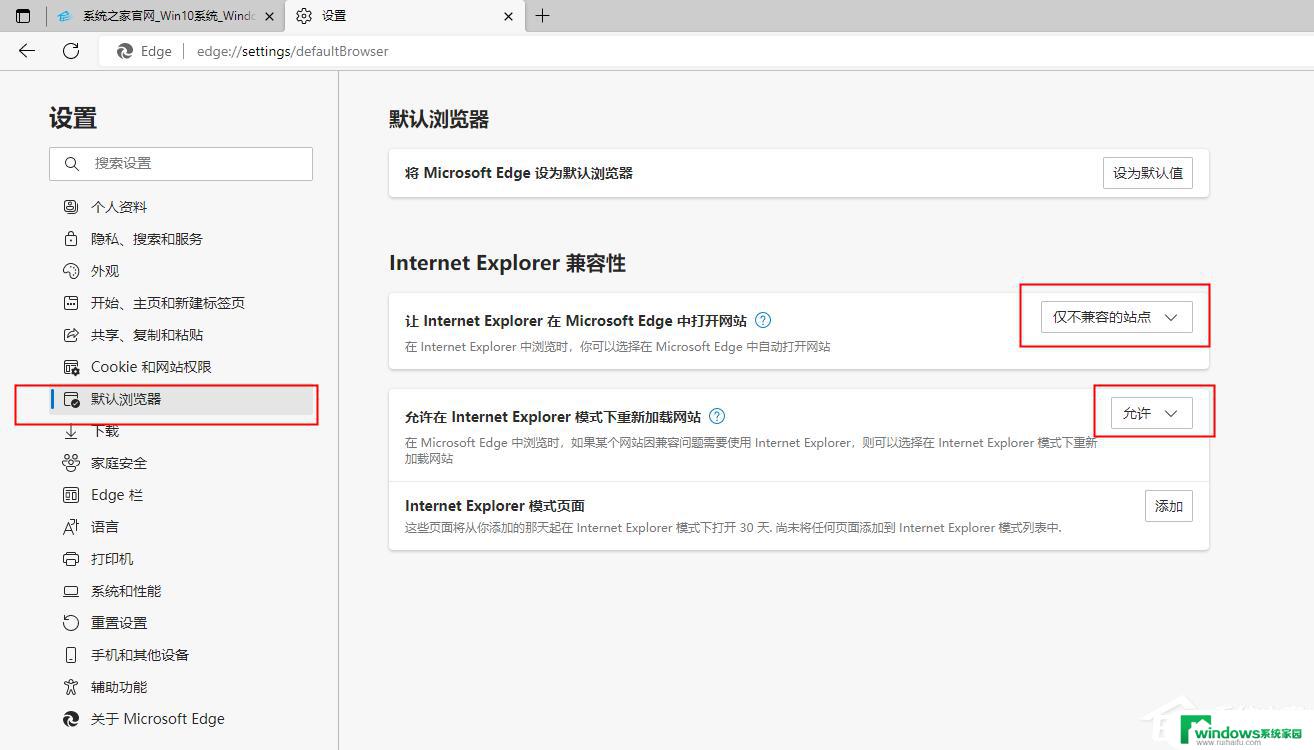This screenshot has height=750, width=1314.
Task: Click the Internet Explorer 模式页面 label
Action: tap(495, 506)
